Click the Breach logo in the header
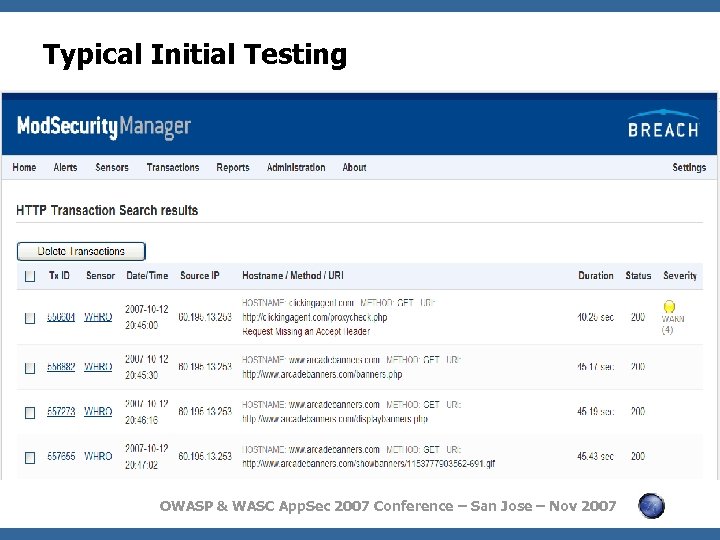Viewport: 720px width, 540px height. 663,125
